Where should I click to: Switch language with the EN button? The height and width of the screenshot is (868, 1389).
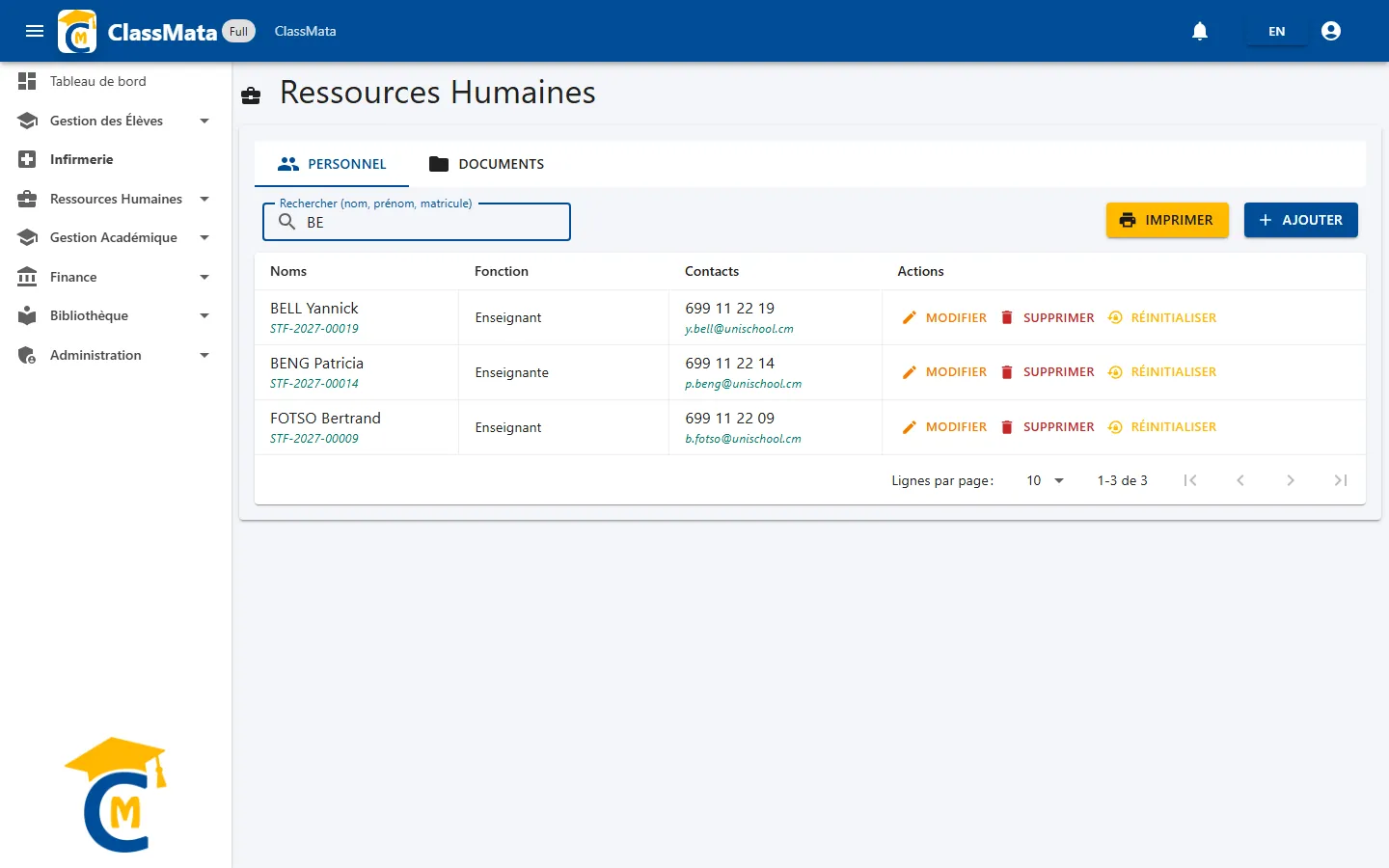[1277, 31]
